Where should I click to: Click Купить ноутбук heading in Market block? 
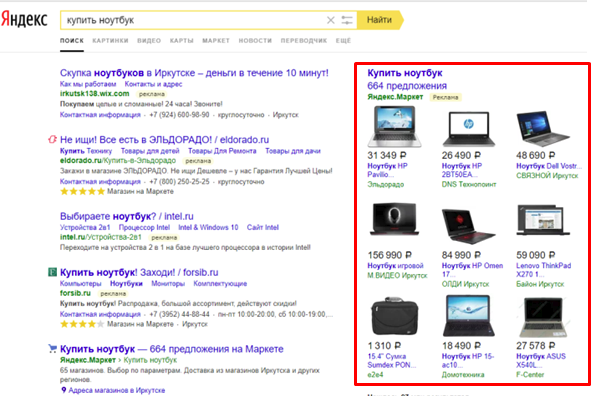click(x=405, y=73)
